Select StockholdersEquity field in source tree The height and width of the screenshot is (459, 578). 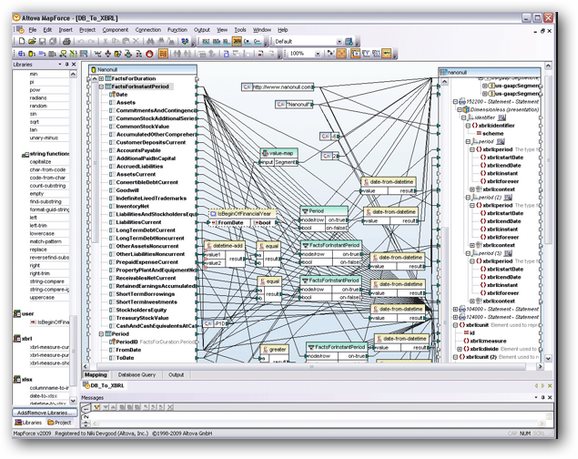tap(142, 310)
